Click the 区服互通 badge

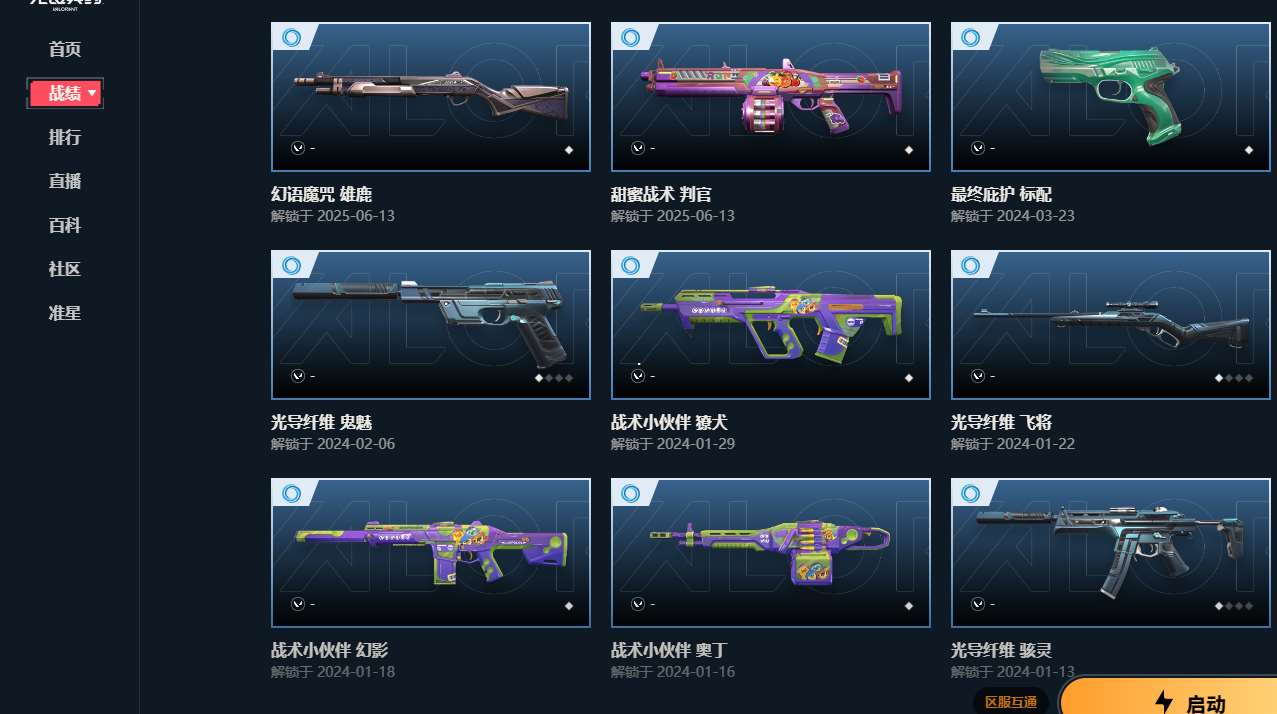point(1010,702)
